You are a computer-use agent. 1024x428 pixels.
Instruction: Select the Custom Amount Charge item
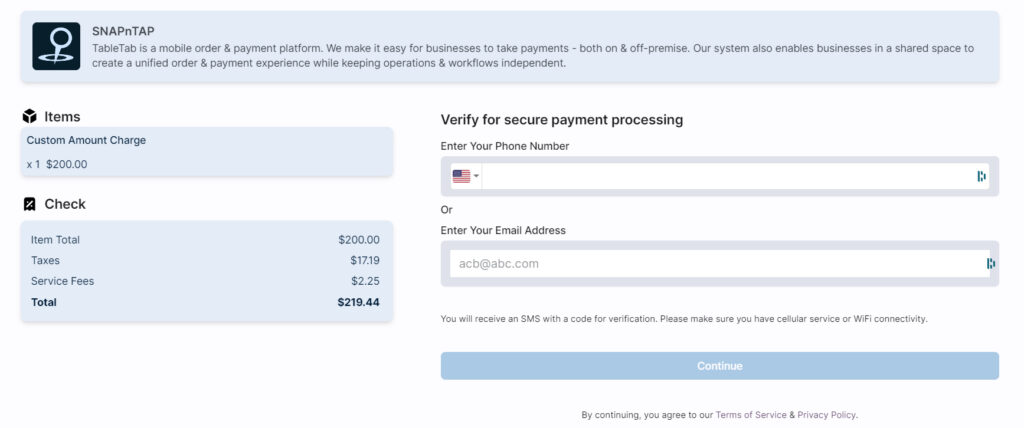(86, 141)
